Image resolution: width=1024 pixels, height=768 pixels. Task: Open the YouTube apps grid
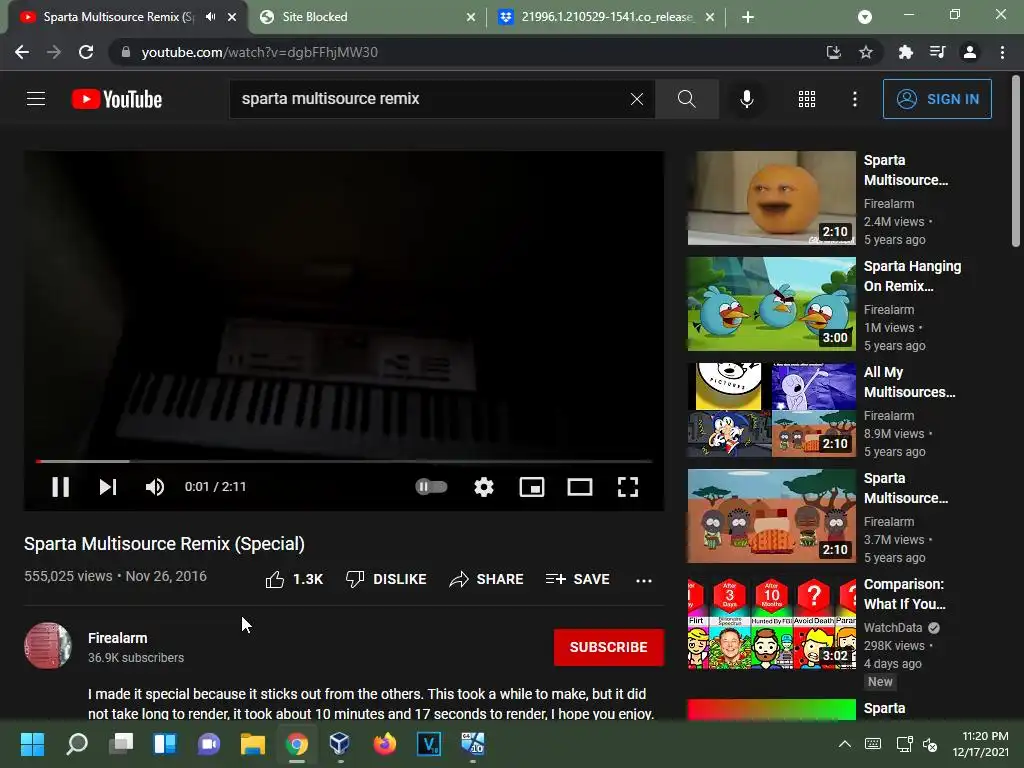click(807, 99)
